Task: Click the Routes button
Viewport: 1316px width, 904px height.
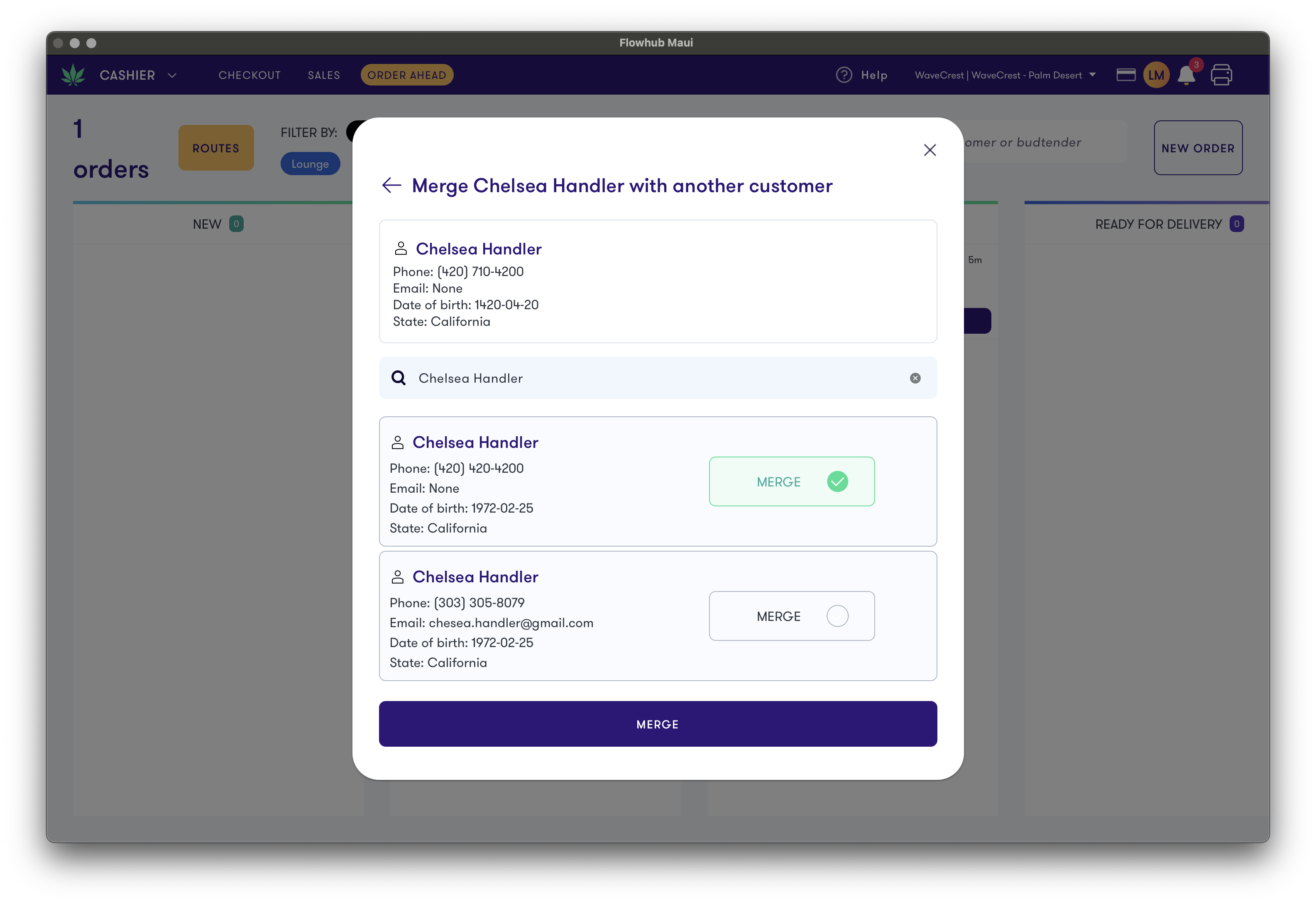Action: (216, 149)
